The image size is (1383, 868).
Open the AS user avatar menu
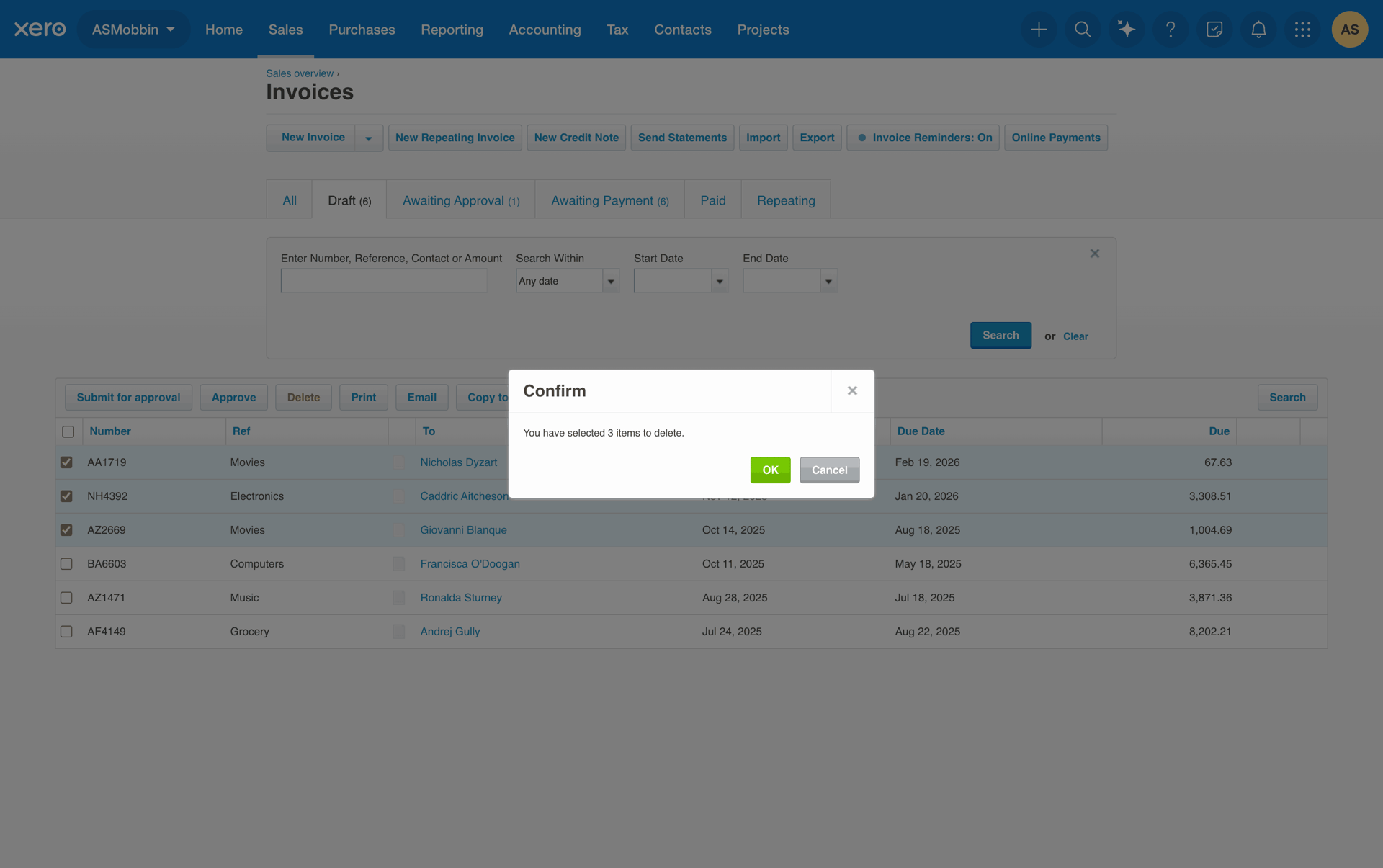[1349, 30]
